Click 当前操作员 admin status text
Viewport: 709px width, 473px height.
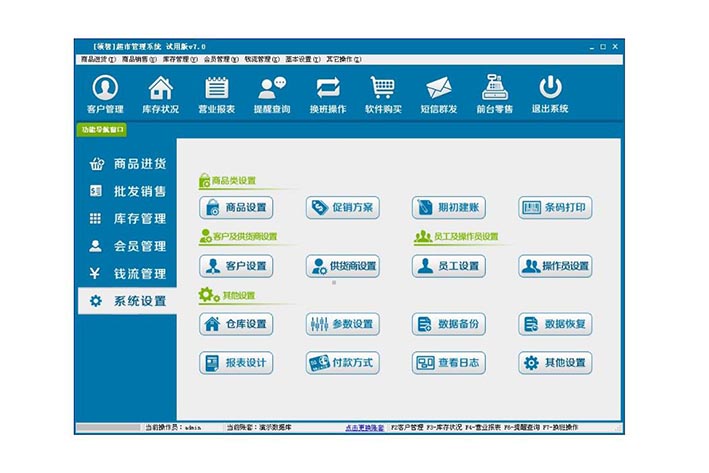[x=173, y=427]
